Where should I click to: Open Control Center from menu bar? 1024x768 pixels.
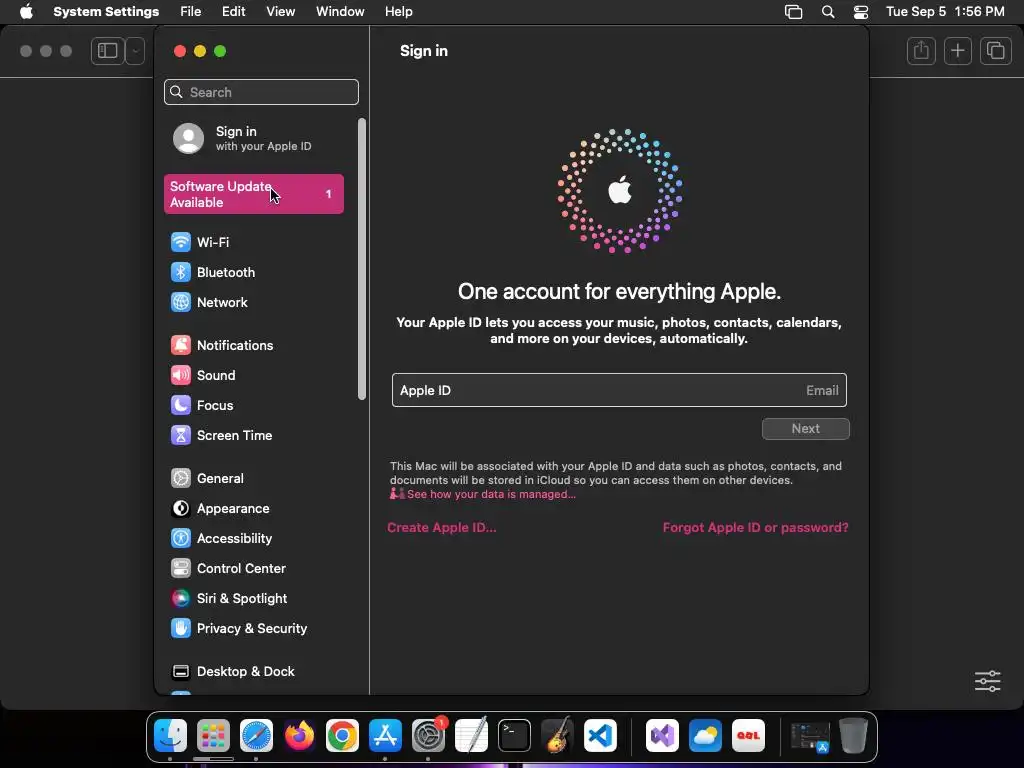tap(861, 12)
